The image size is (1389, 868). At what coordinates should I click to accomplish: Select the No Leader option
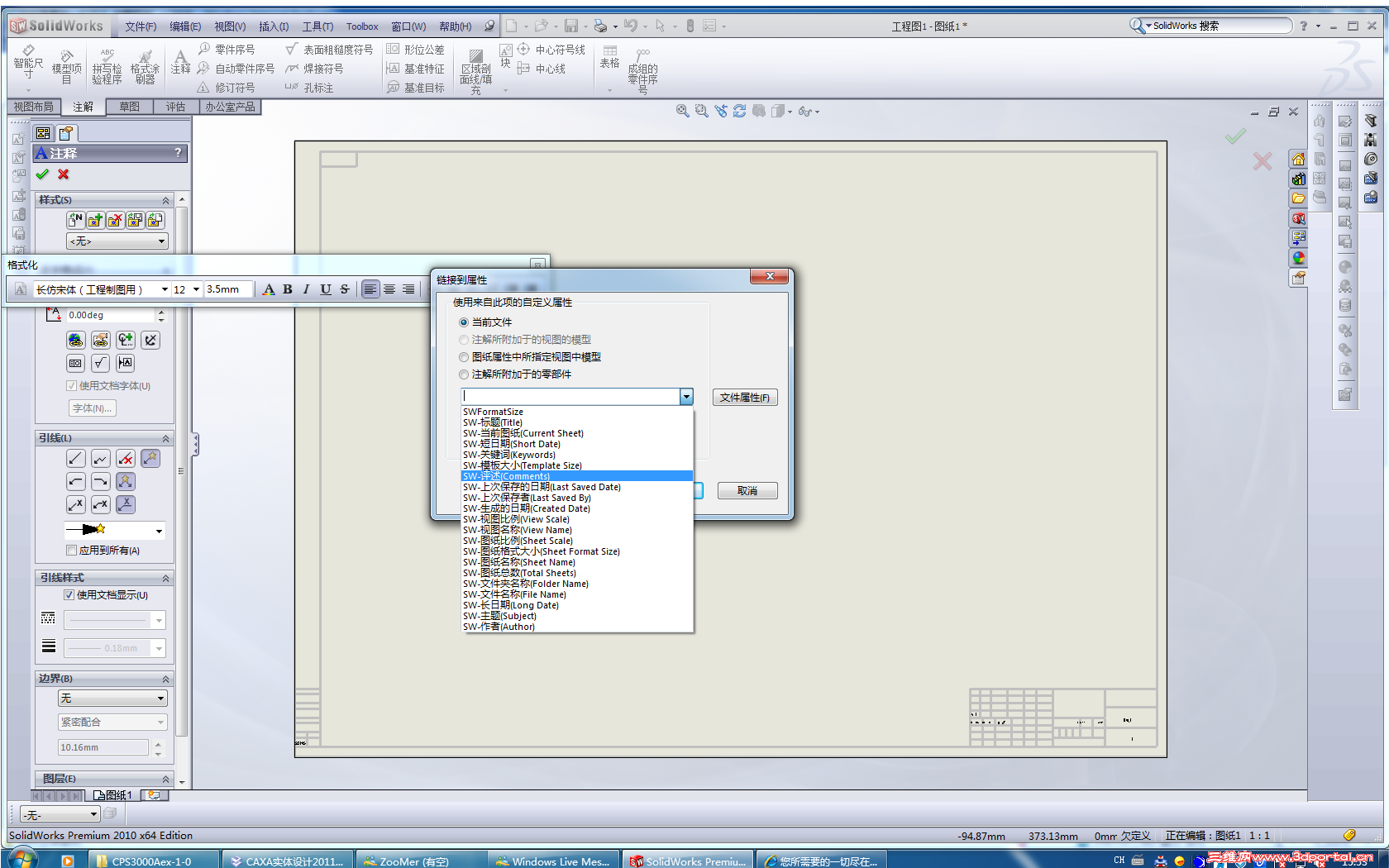(126, 459)
